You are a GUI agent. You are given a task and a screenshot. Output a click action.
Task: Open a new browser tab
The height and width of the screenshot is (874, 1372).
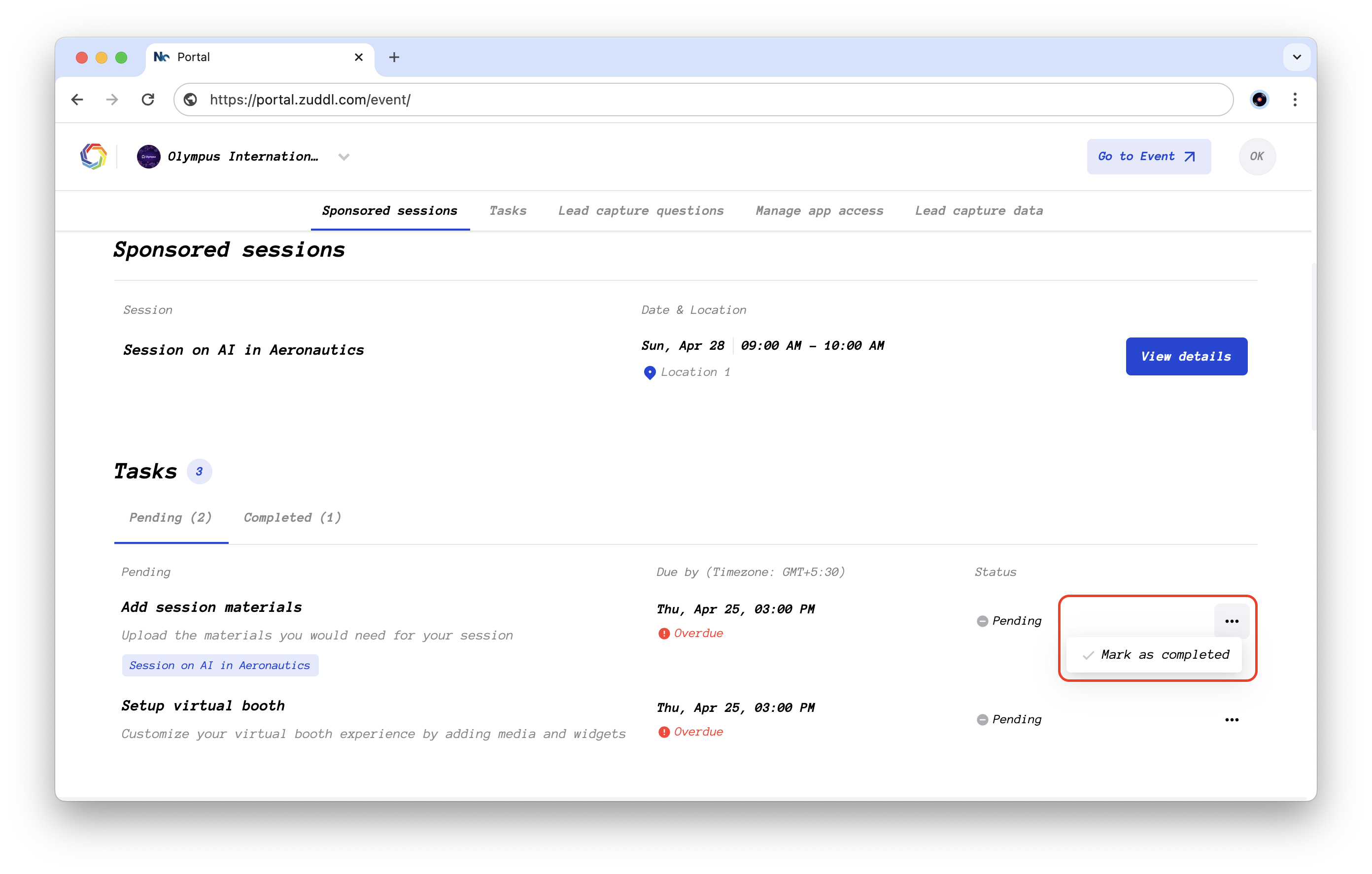coord(394,57)
